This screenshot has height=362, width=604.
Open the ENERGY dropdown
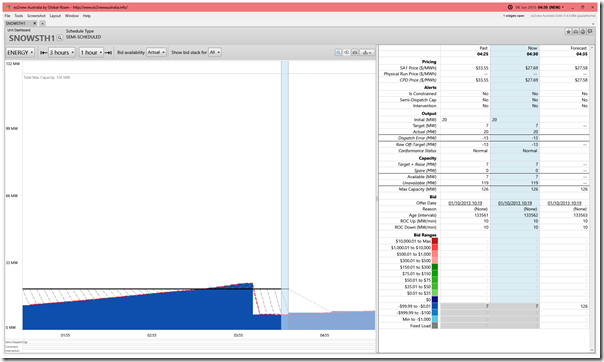pos(20,52)
